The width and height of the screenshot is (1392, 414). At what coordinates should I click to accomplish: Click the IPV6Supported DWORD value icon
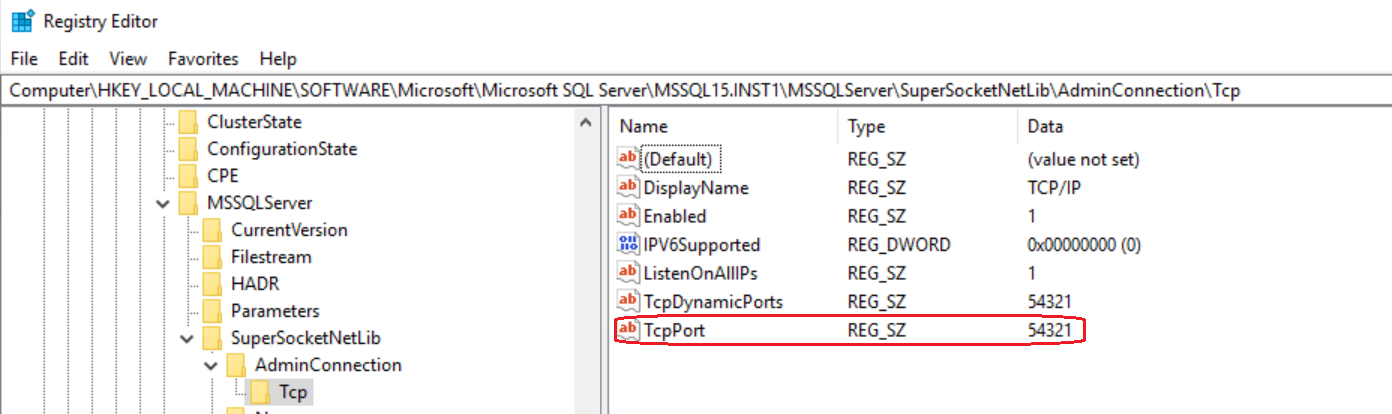(628, 244)
